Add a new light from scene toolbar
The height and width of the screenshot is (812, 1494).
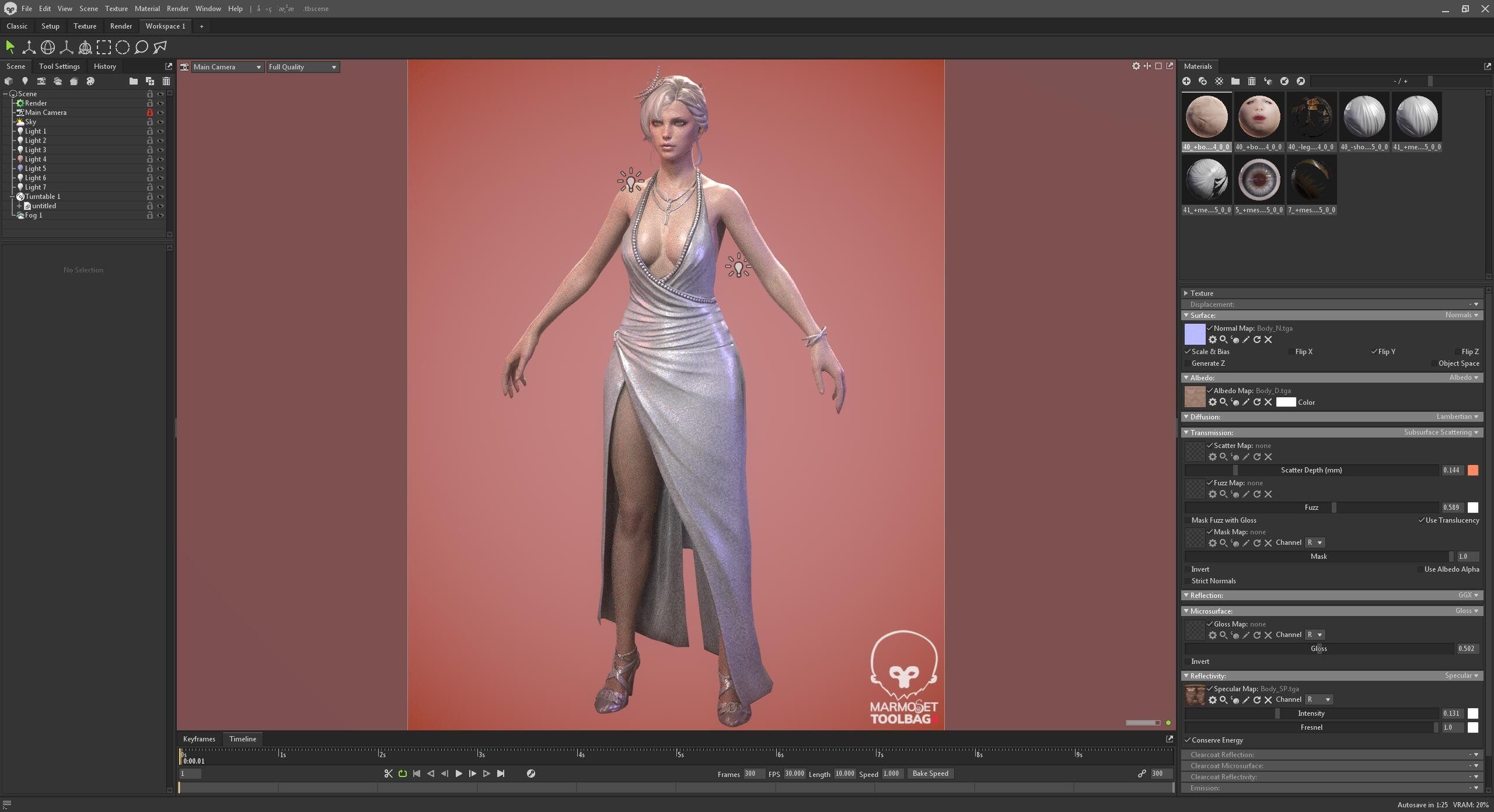point(25,81)
